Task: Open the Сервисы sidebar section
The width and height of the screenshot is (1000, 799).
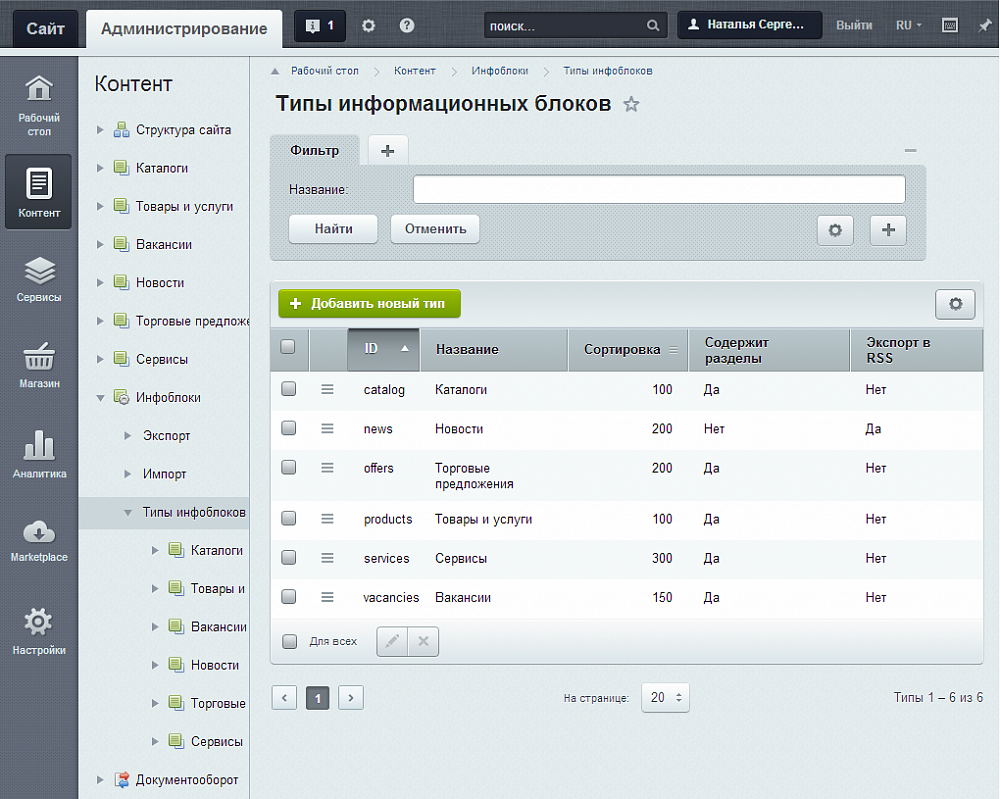Action: point(38,280)
